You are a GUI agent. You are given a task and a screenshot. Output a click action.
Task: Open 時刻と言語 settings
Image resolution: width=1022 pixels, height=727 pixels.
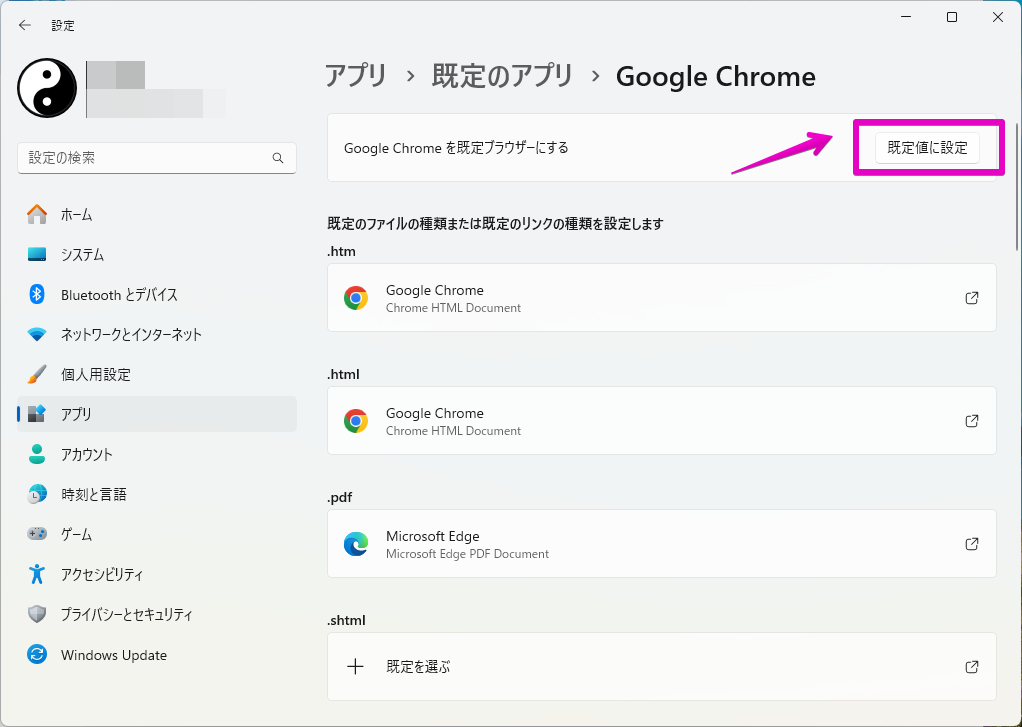coord(157,494)
